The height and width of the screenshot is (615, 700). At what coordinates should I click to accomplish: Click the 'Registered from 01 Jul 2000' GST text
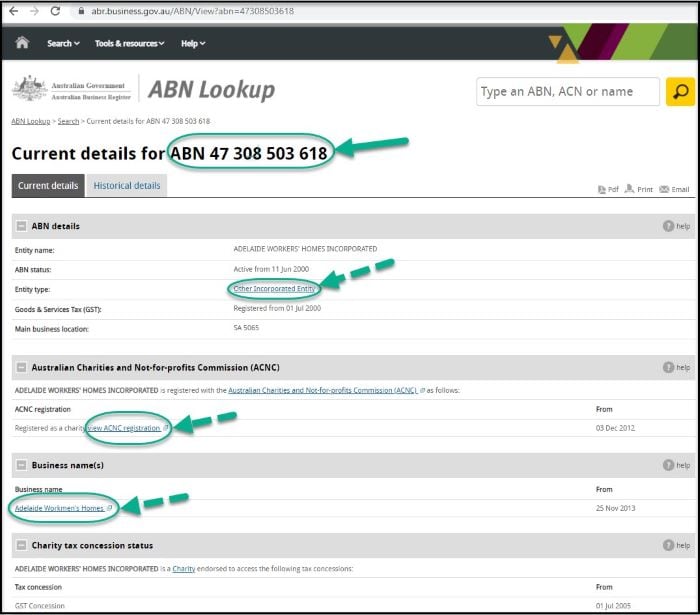[277, 308]
